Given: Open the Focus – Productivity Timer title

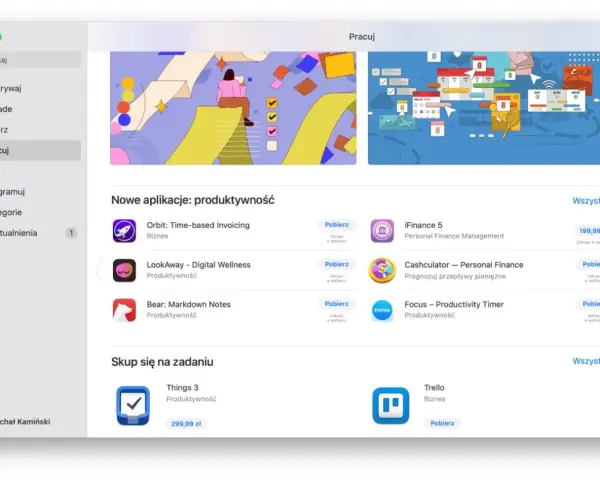Looking at the screenshot, I should pyautogui.click(x=454, y=304).
